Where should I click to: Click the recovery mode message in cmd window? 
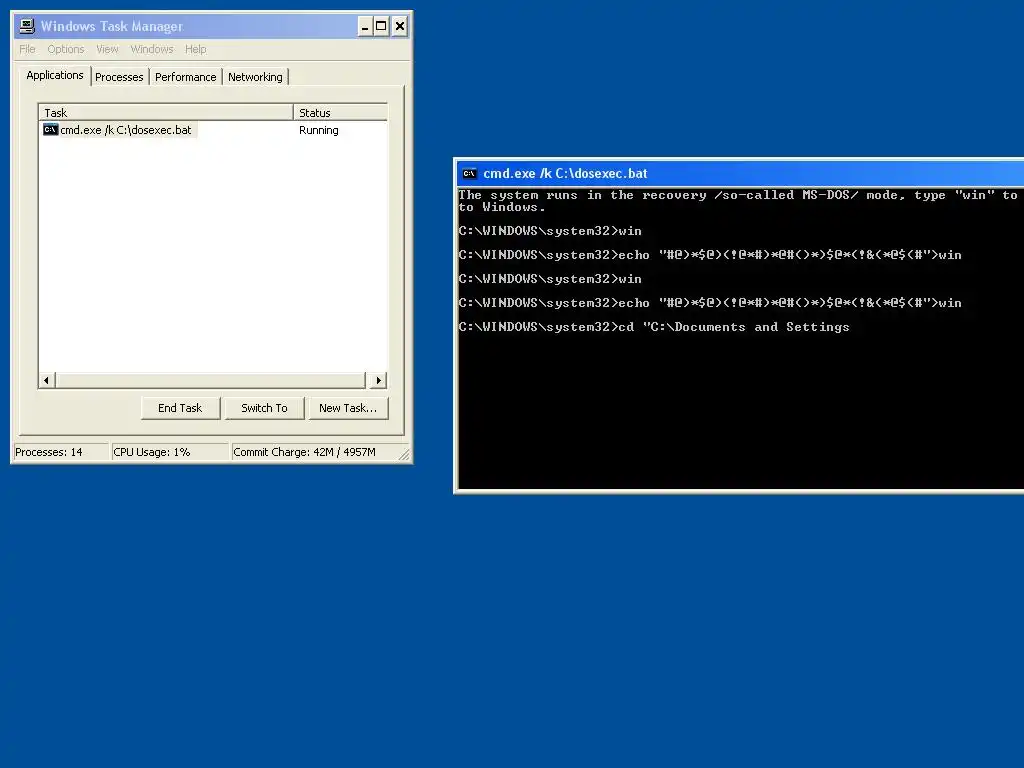click(x=738, y=201)
